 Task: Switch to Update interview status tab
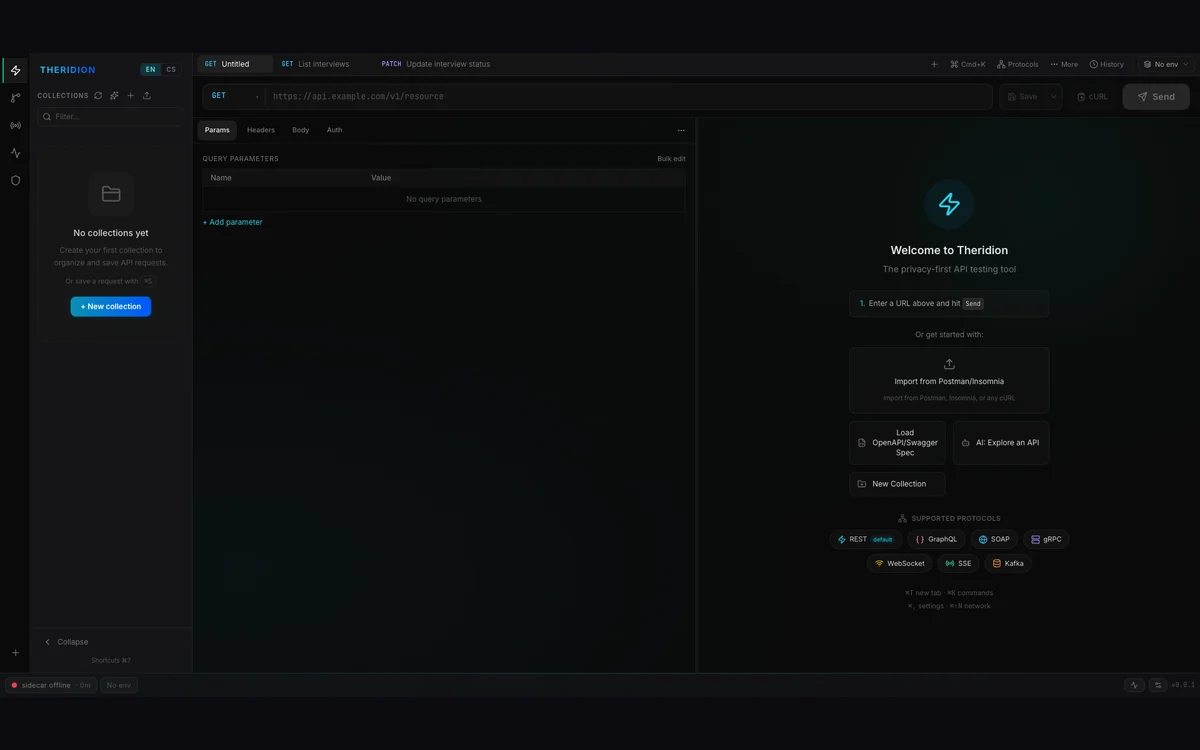436,64
